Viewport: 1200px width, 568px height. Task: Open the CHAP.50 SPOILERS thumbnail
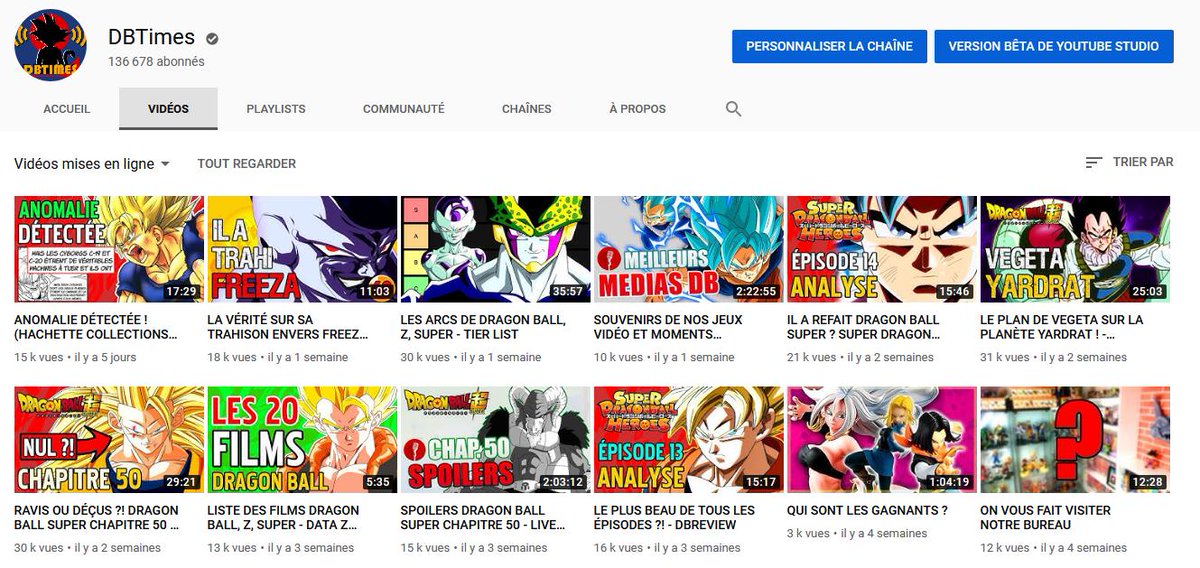pos(495,440)
